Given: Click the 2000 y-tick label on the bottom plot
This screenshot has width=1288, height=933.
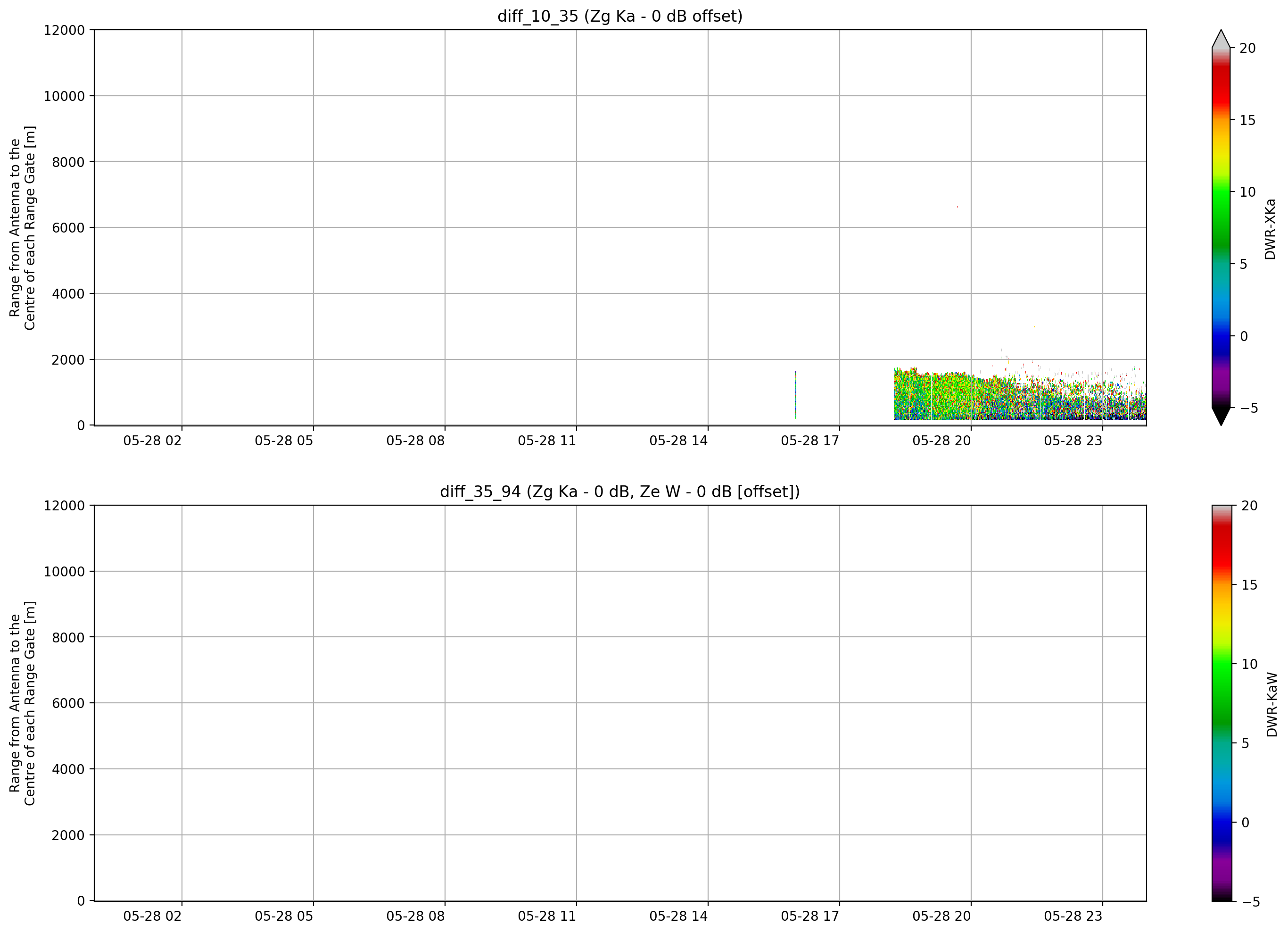Looking at the screenshot, I should 68,835.
